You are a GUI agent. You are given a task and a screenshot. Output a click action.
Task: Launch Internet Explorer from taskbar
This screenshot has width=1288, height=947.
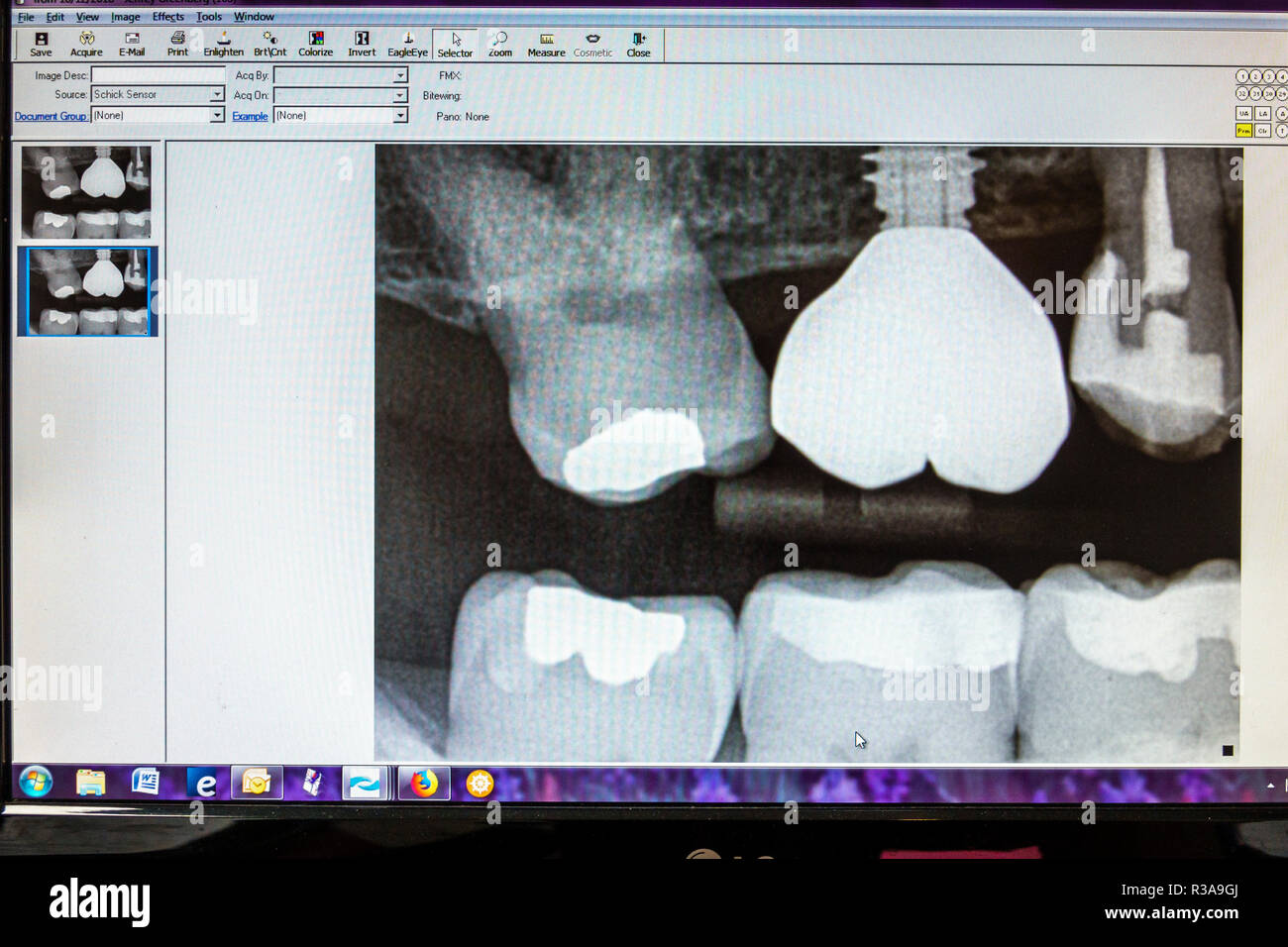205,784
